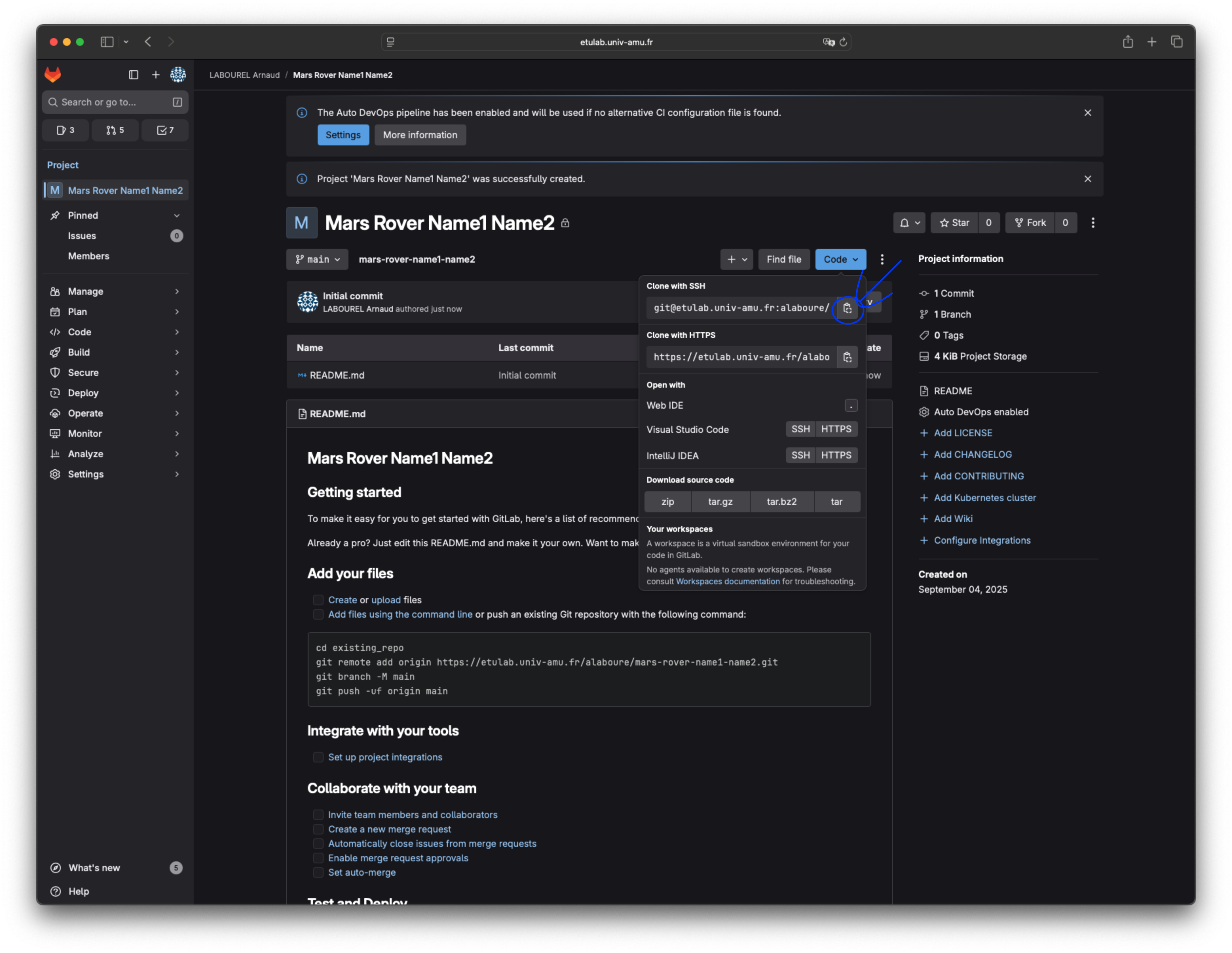This screenshot has height=953, width=1232.
Task: Open the notification bell settings
Action: click(x=909, y=223)
